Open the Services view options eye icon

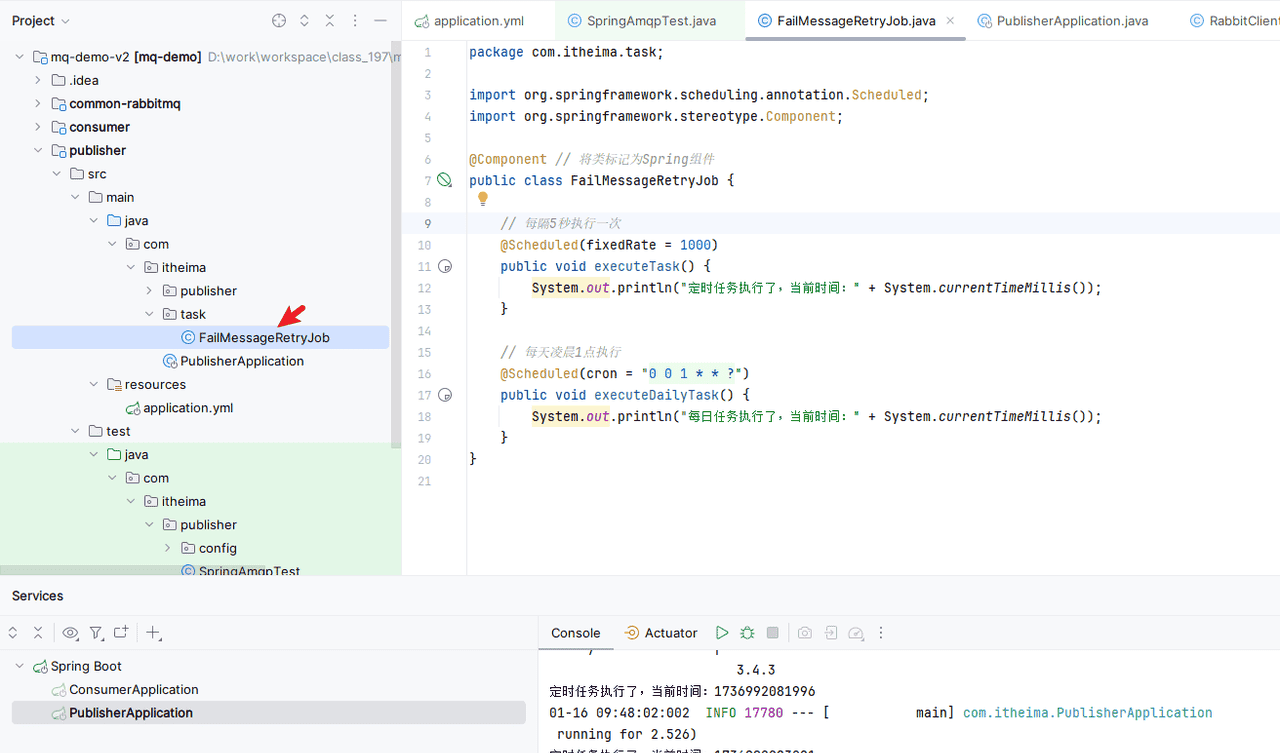click(x=70, y=633)
